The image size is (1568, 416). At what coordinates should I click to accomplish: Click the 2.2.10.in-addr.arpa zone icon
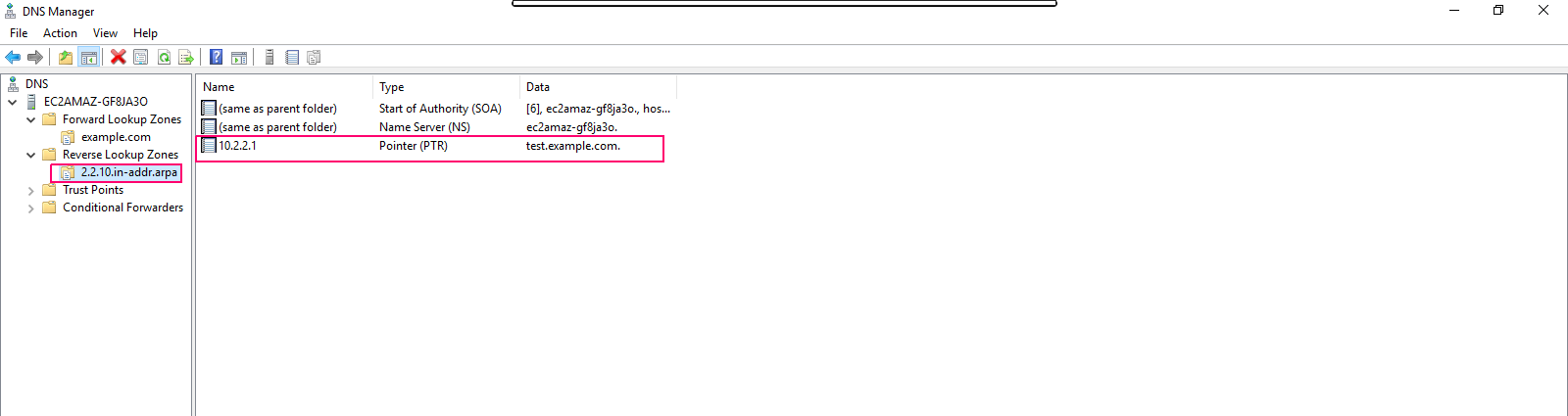[68, 172]
